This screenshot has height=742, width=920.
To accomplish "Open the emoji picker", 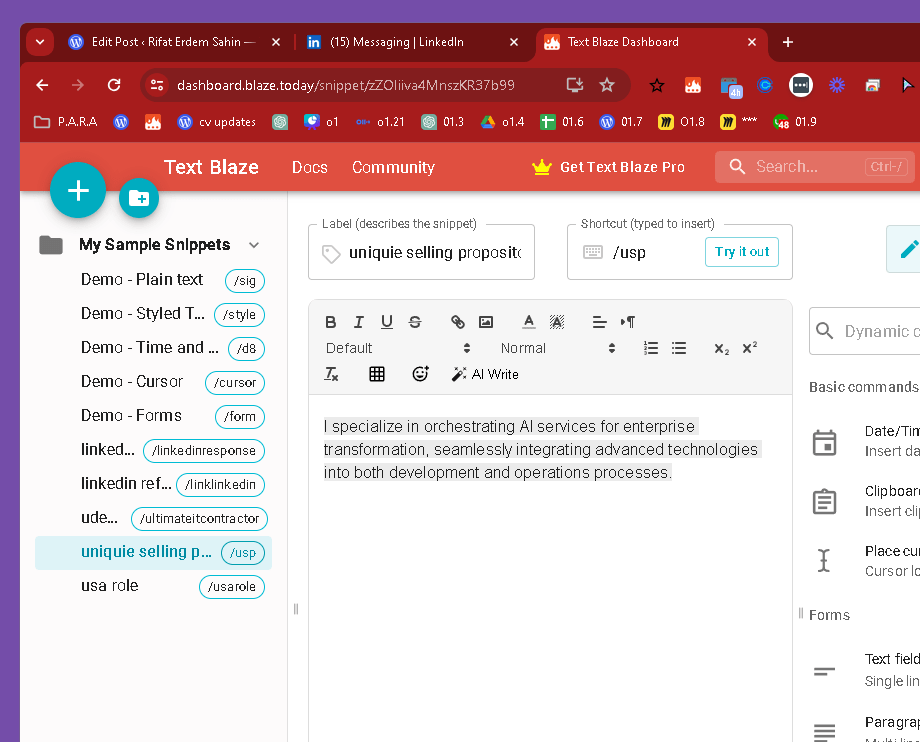I will (420, 374).
